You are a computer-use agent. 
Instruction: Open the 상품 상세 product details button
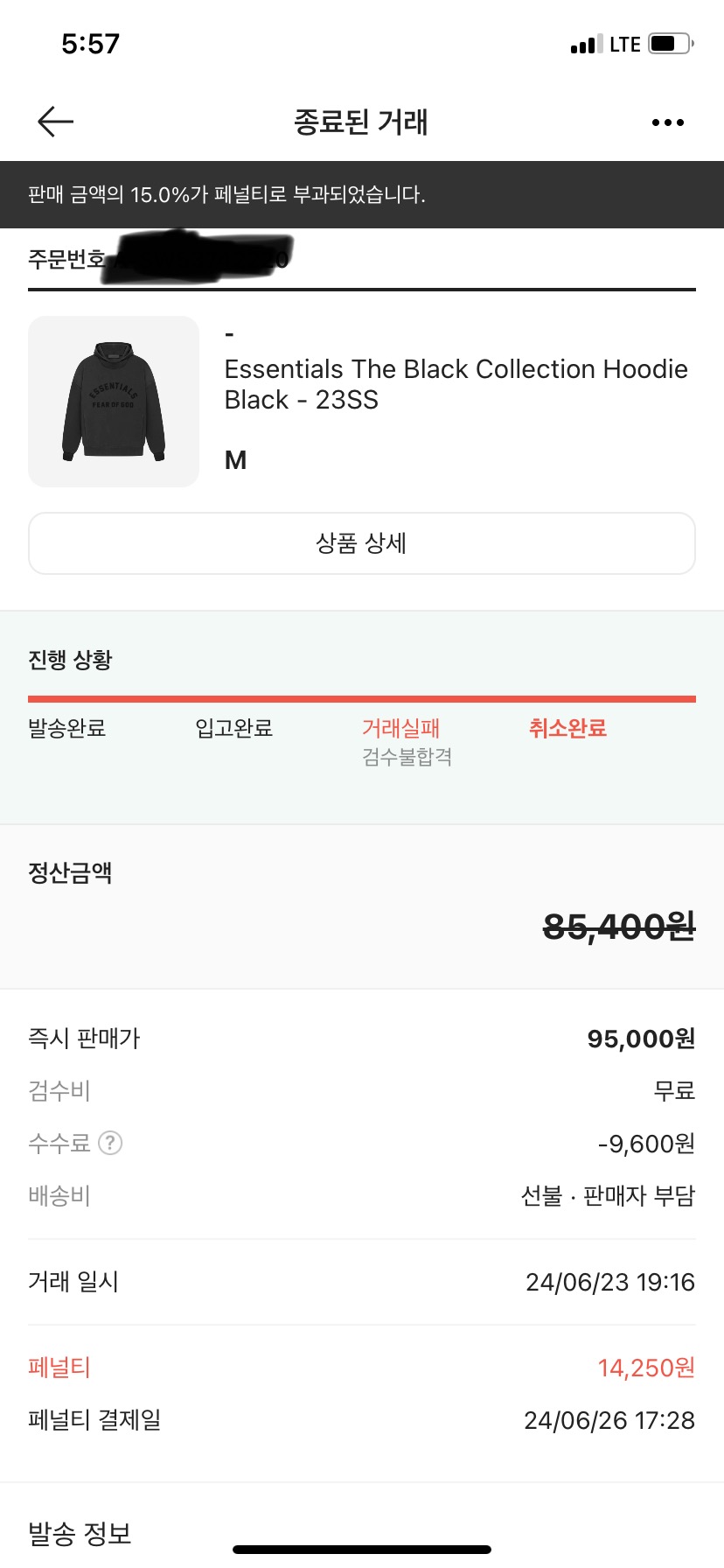361,543
